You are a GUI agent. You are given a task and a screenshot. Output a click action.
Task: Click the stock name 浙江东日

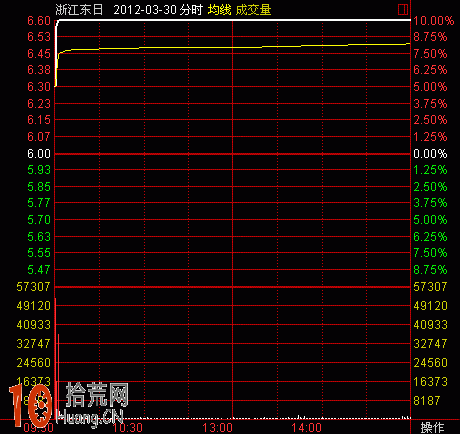coord(79,10)
